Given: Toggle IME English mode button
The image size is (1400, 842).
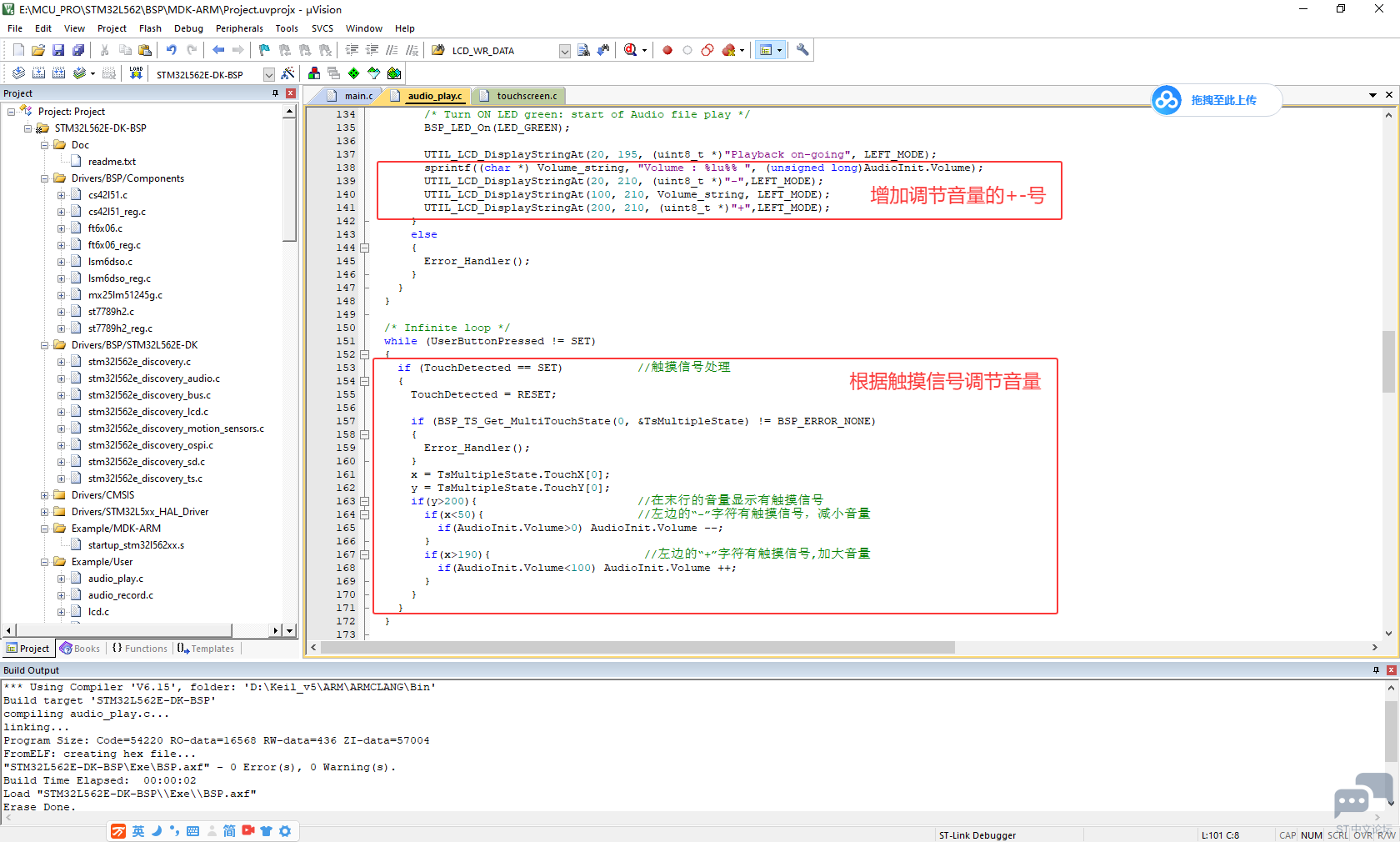Looking at the screenshot, I should 138,831.
